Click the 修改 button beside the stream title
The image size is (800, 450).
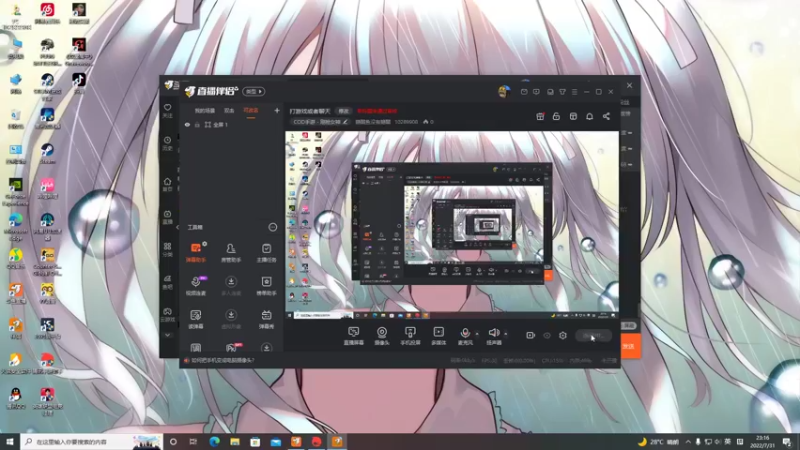pyautogui.click(x=343, y=111)
